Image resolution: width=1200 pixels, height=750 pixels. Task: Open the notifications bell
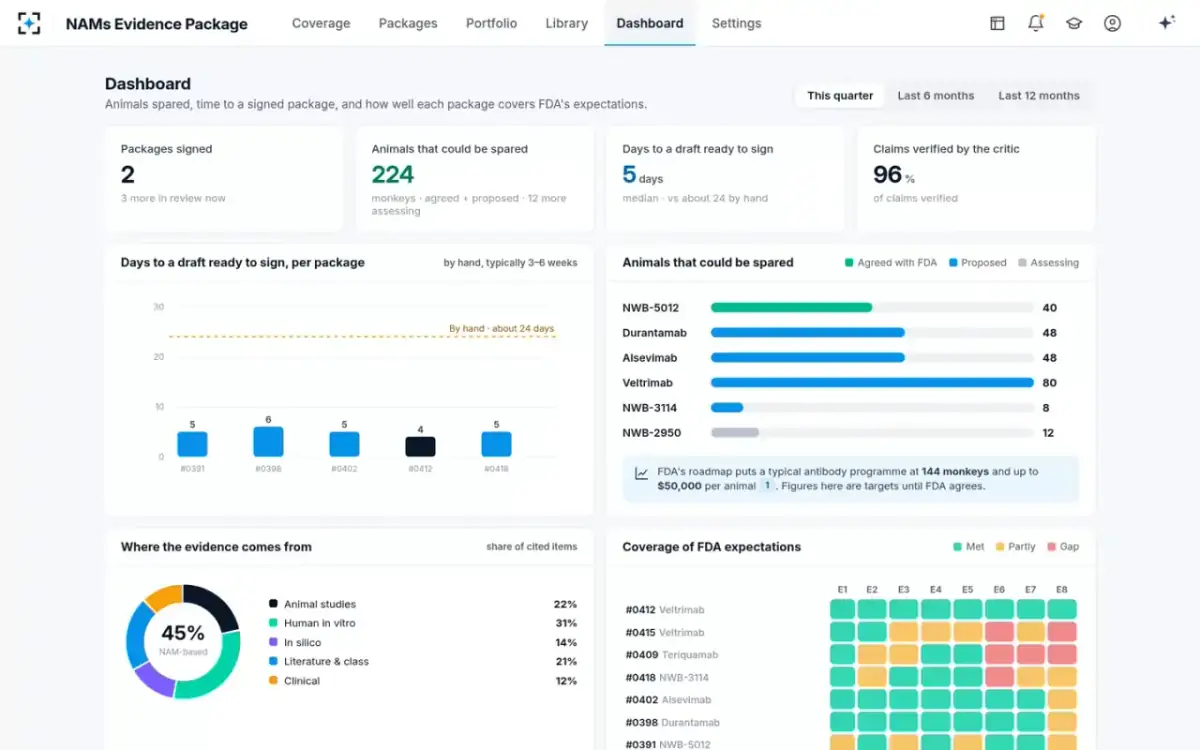(1036, 23)
